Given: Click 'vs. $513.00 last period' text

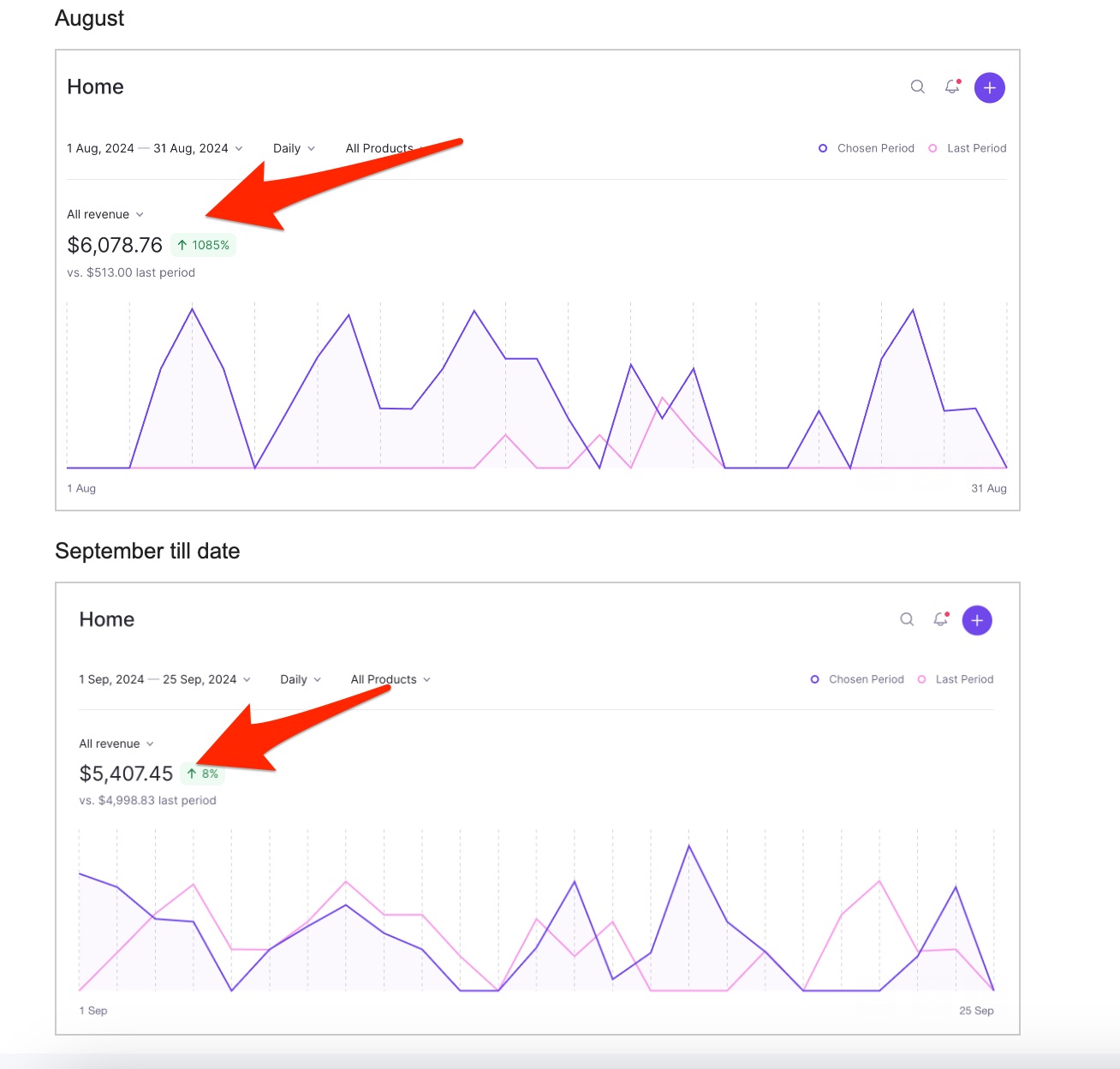Looking at the screenshot, I should [131, 272].
